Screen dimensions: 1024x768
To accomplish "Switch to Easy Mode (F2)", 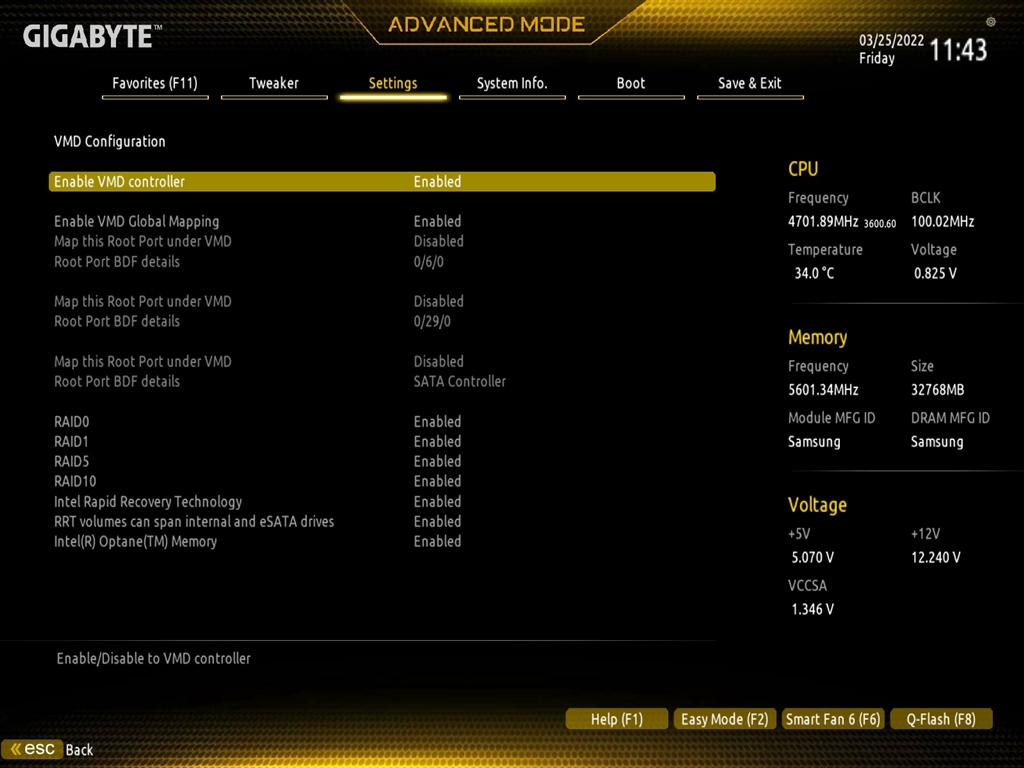I will (x=725, y=719).
